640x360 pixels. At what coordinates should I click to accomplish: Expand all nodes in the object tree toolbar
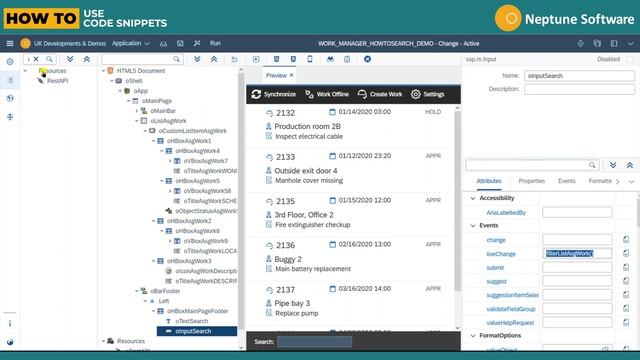[x=197, y=59]
